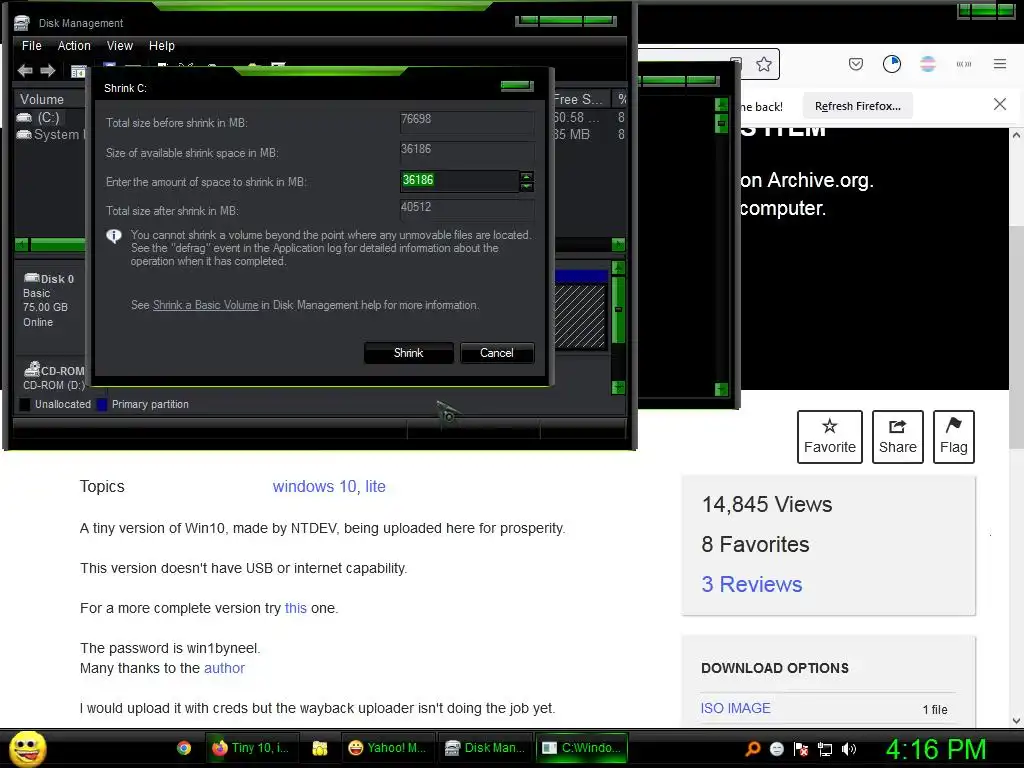This screenshot has height=768, width=1024.
Task: Click the CD-ROM drive icon
Action: click(31, 370)
